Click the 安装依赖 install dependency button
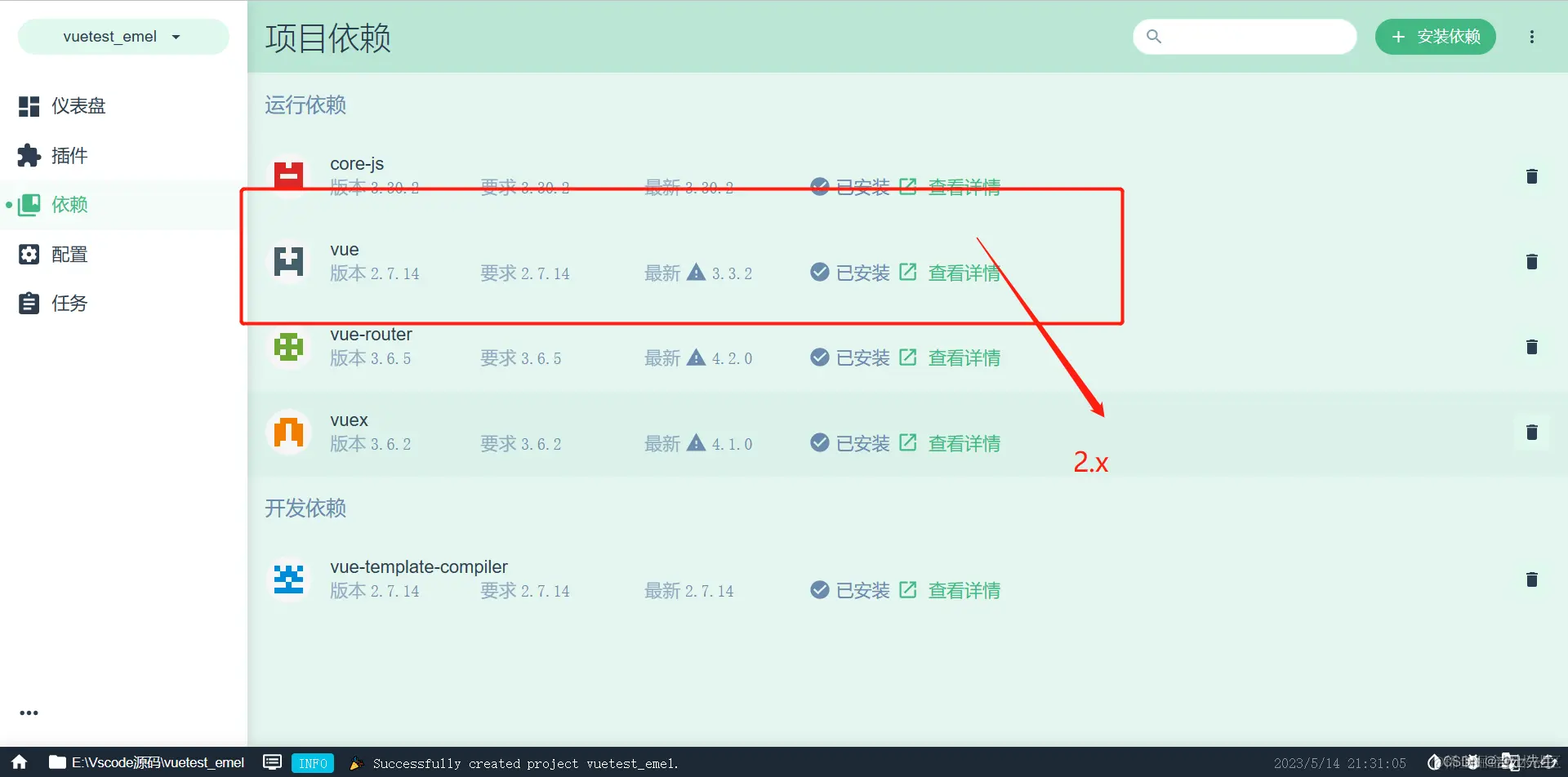Screen dimensions: 1568x777 [1436, 37]
